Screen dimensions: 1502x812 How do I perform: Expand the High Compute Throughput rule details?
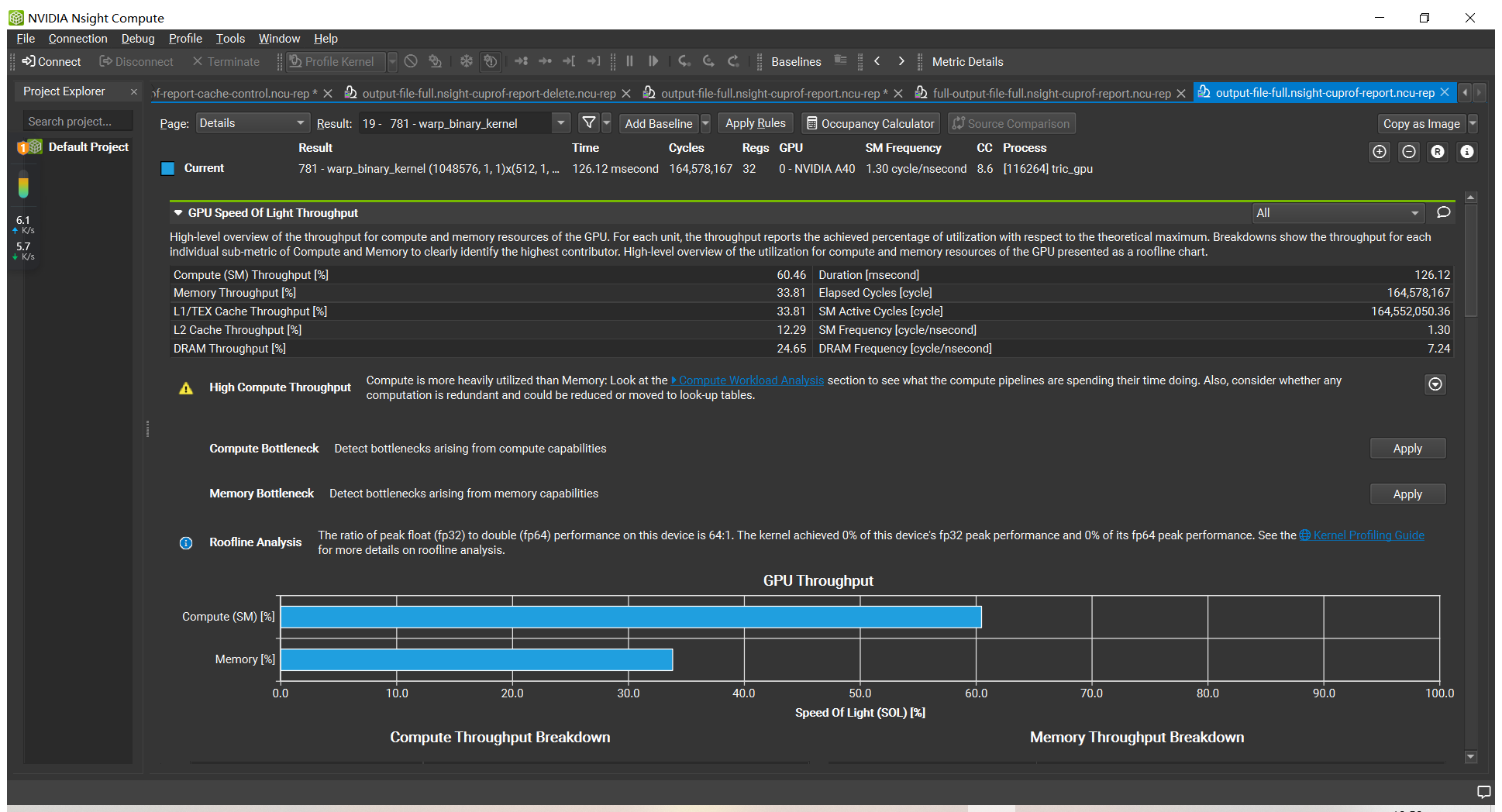pos(1435,384)
